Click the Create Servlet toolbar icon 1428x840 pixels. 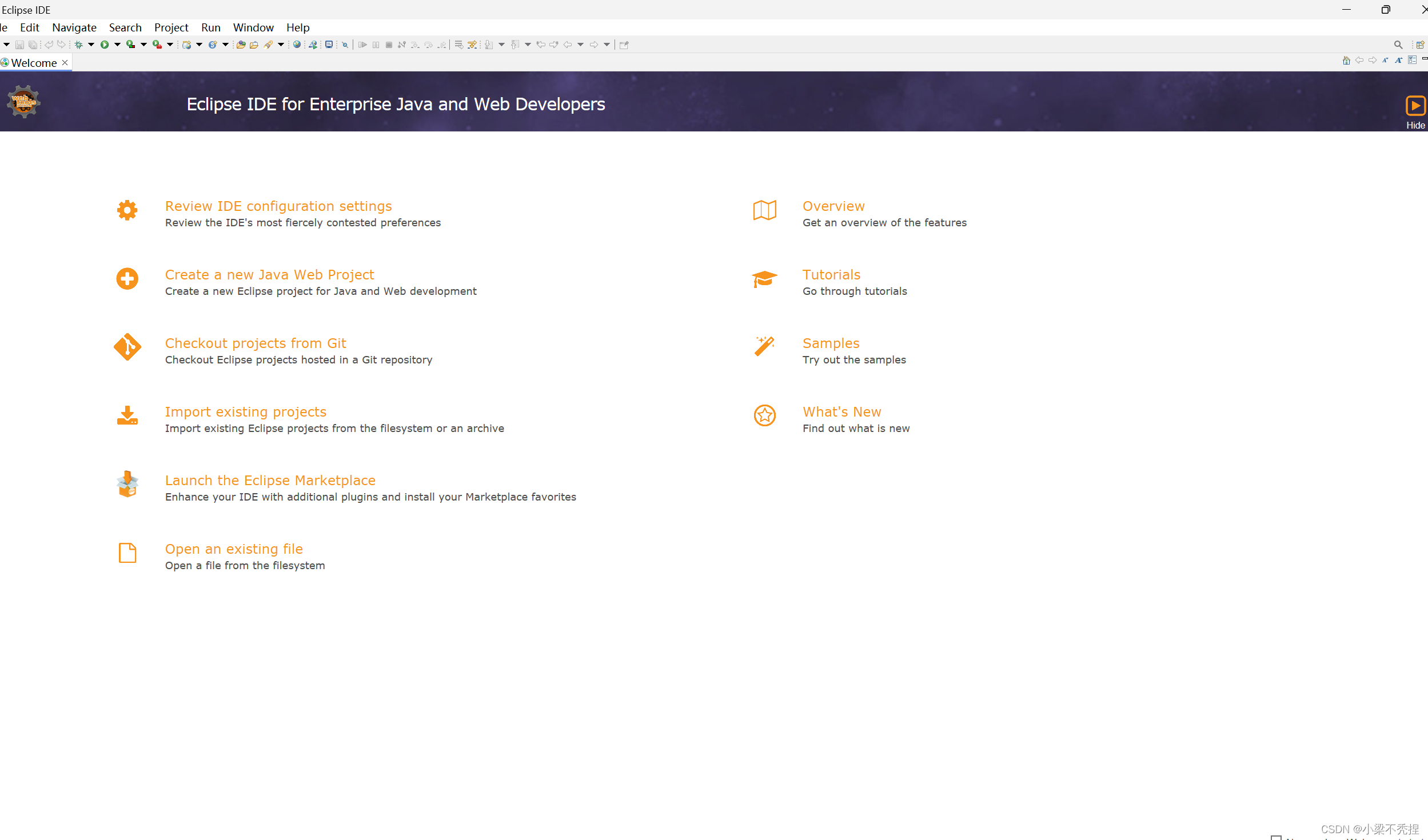click(x=213, y=45)
